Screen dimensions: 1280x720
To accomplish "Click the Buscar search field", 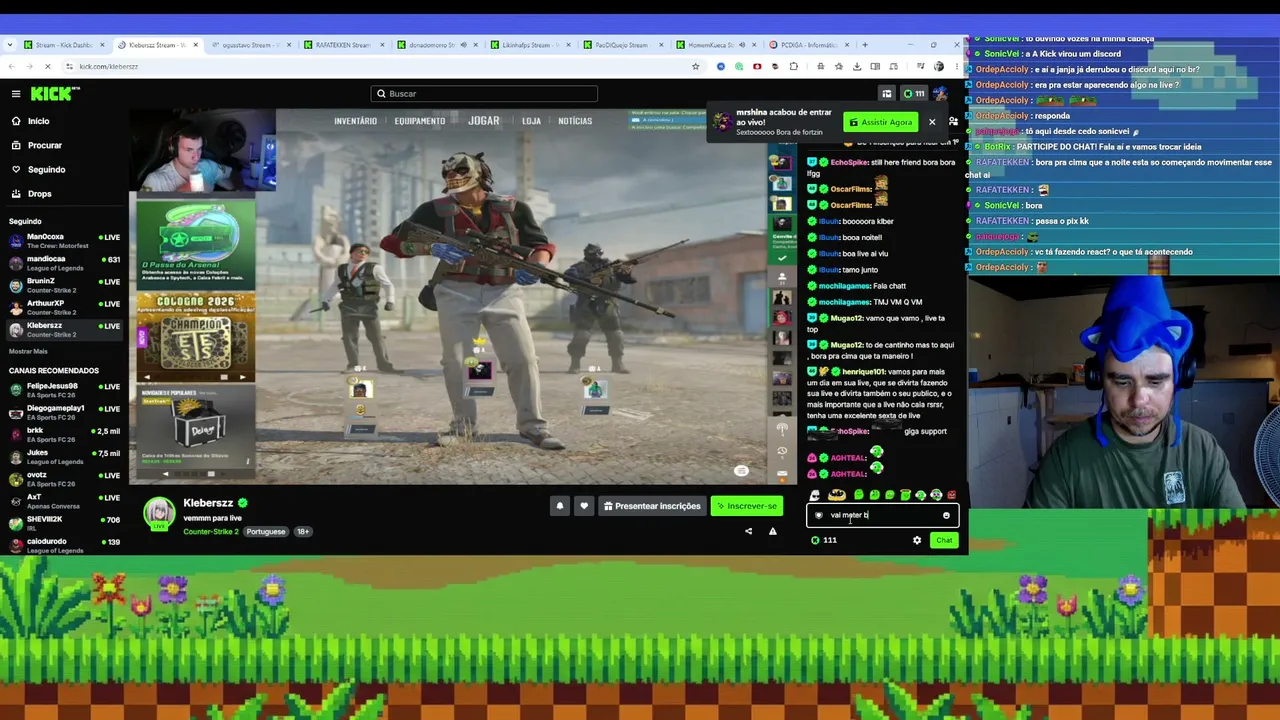I will (484, 94).
